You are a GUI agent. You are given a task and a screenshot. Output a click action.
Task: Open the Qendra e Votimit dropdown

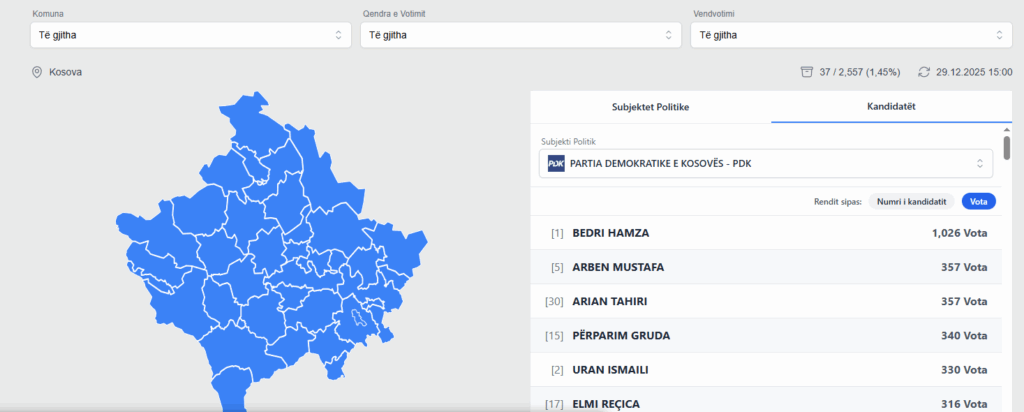[x=518, y=35]
